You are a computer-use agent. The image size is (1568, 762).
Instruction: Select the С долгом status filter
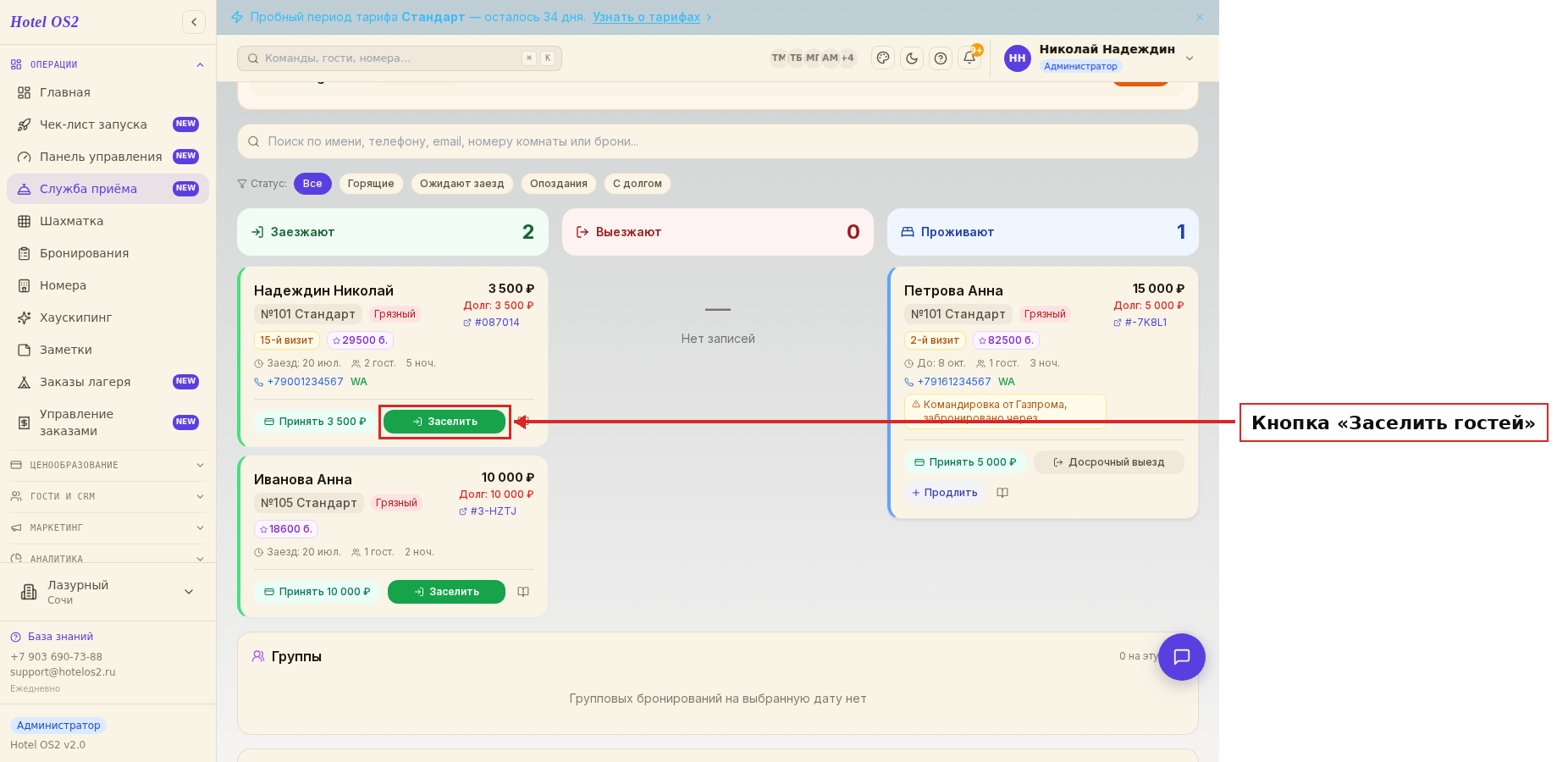click(x=638, y=184)
